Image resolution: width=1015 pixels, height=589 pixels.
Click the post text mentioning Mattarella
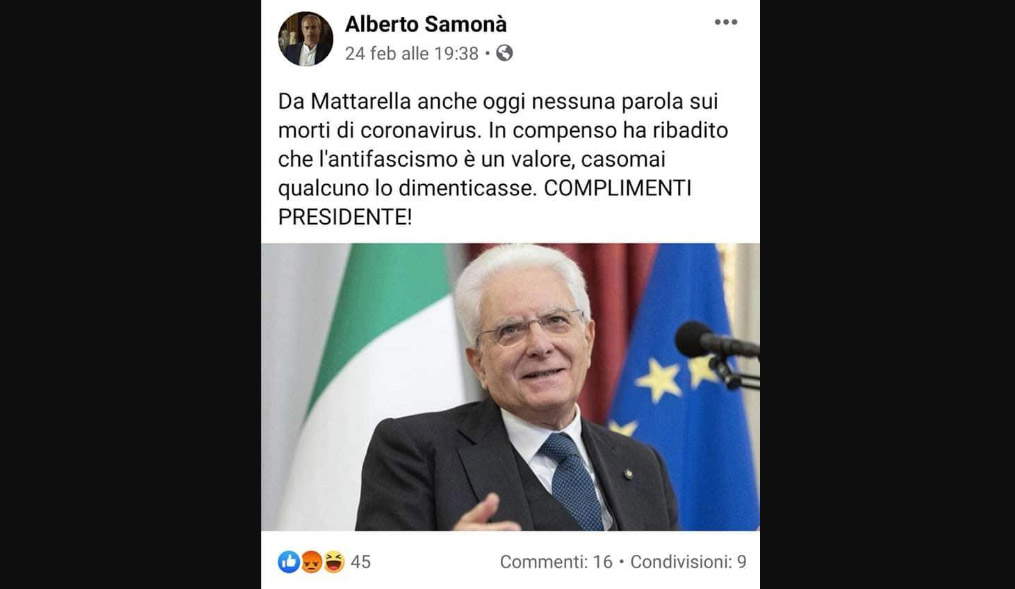(503, 159)
